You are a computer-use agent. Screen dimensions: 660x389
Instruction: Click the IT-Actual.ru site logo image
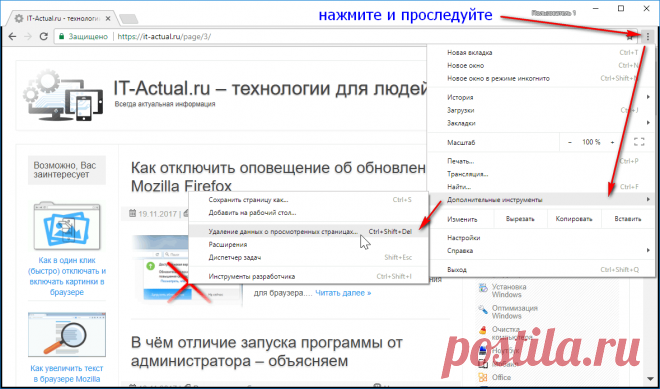(63, 96)
